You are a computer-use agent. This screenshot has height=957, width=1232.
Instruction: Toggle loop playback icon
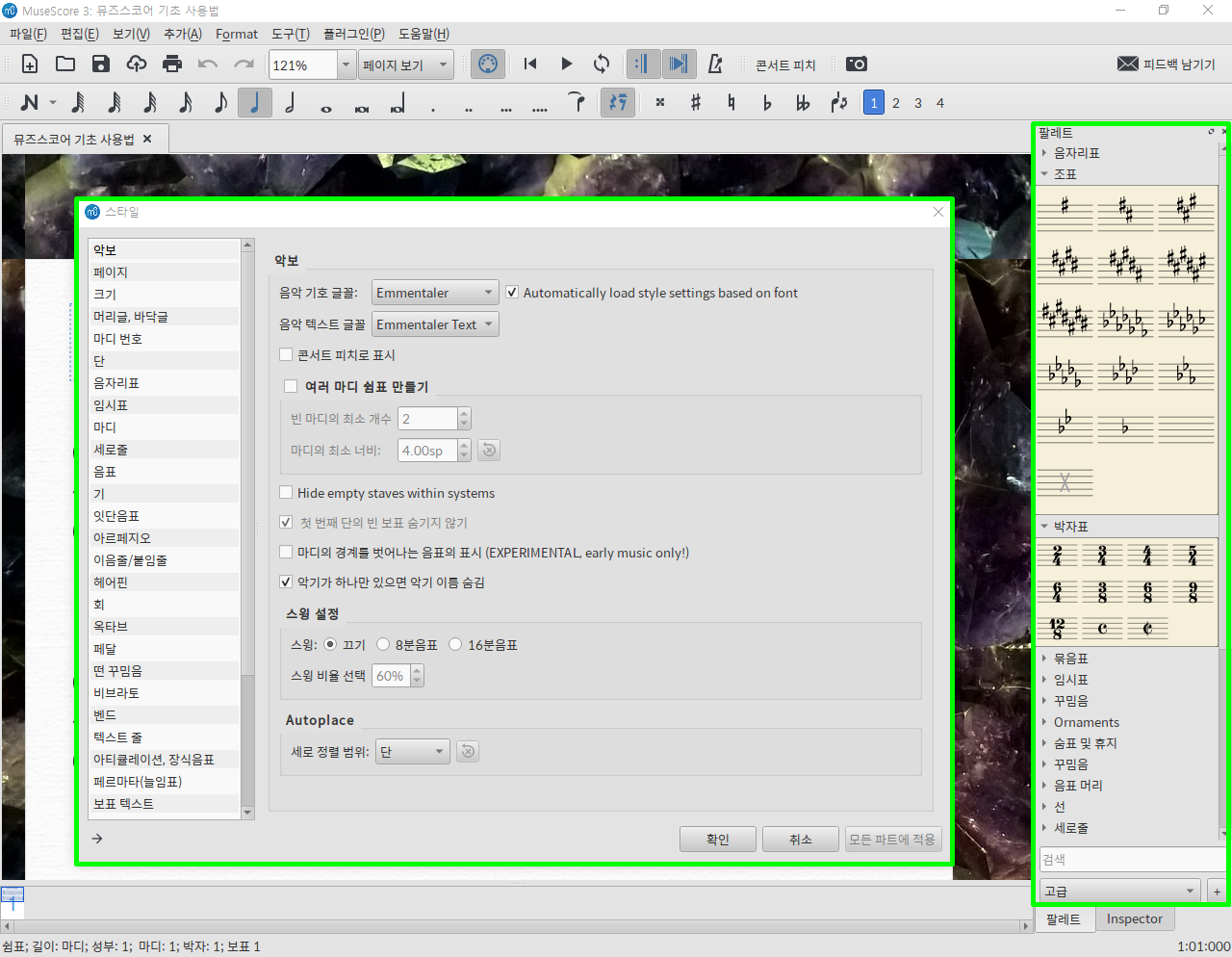pos(602,65)
